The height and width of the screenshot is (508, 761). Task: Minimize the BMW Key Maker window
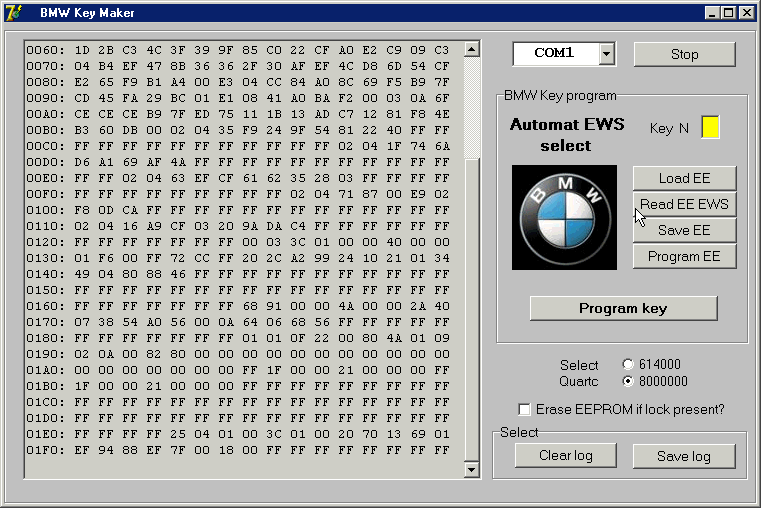pos(712,13)
